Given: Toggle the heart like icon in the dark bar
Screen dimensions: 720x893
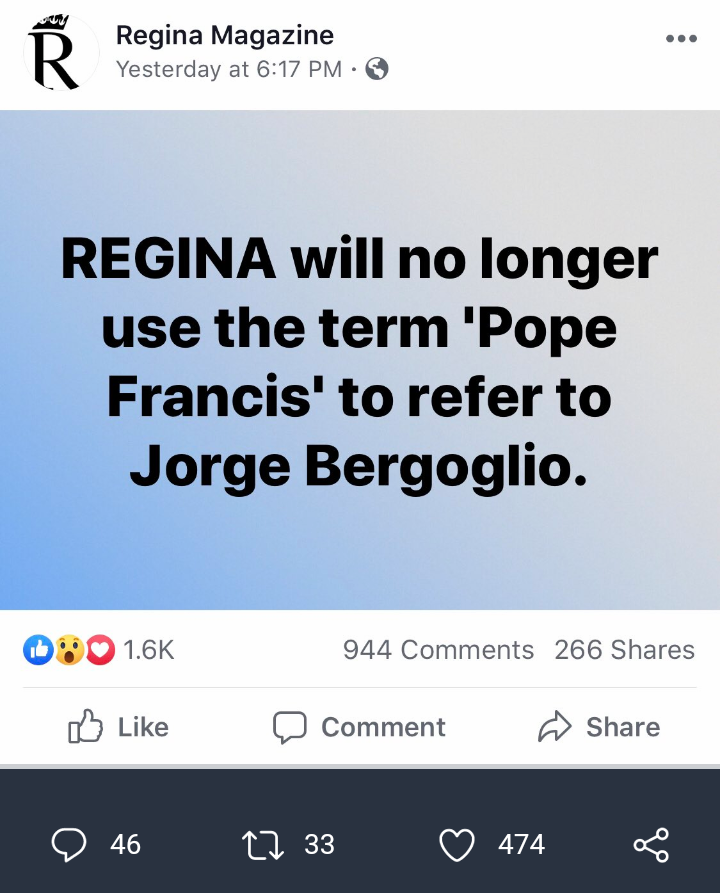Looking at the screenshot, I should click(457, 845).
